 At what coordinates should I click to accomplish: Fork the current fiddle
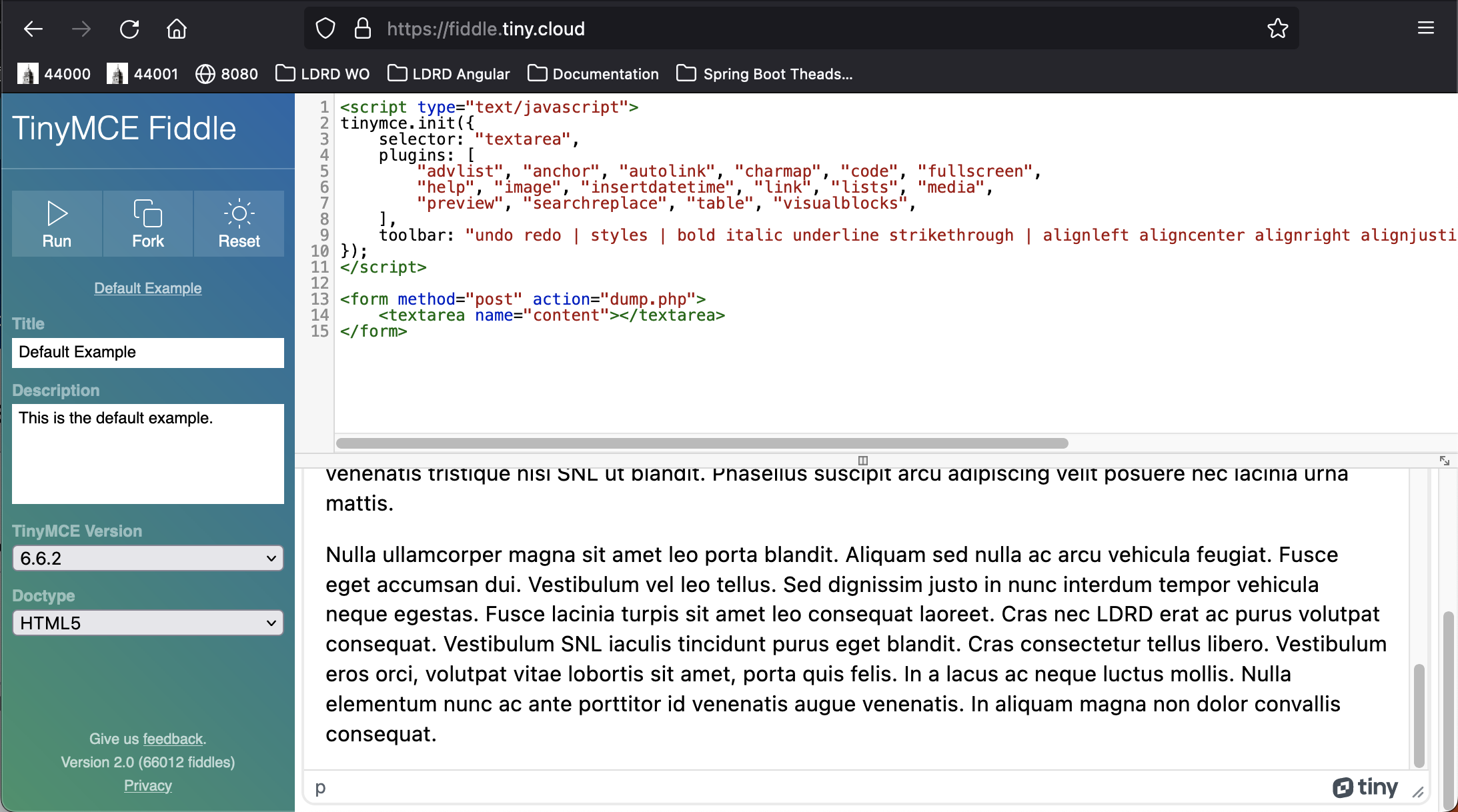(x=147, y=223)
